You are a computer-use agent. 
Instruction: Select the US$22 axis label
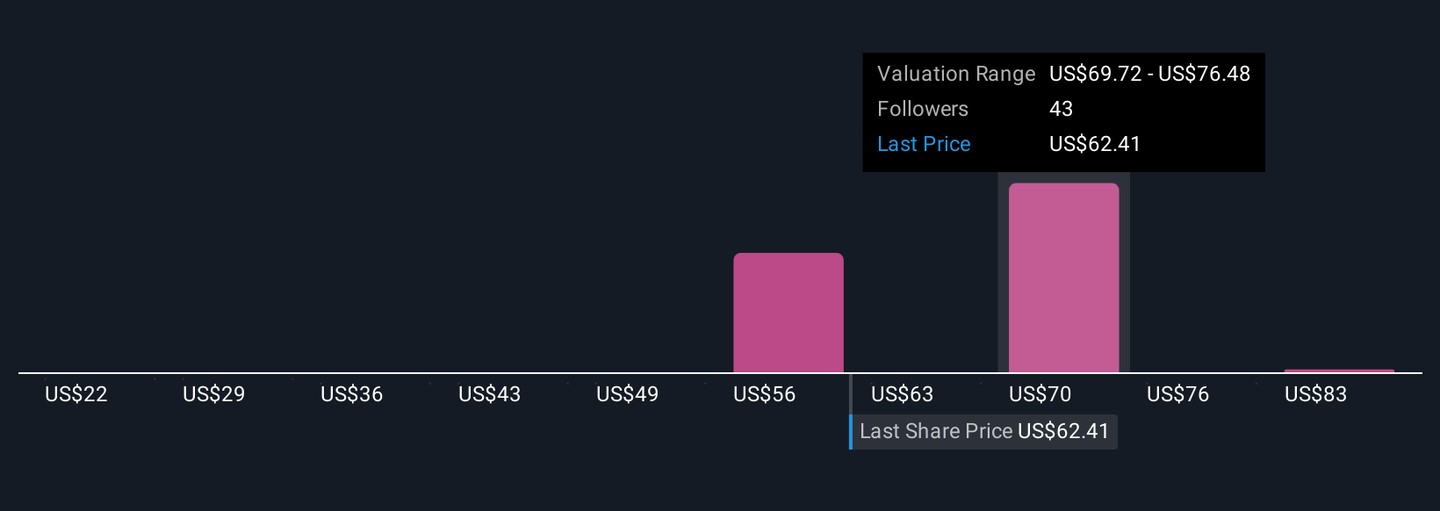click(x=76, y=394)
